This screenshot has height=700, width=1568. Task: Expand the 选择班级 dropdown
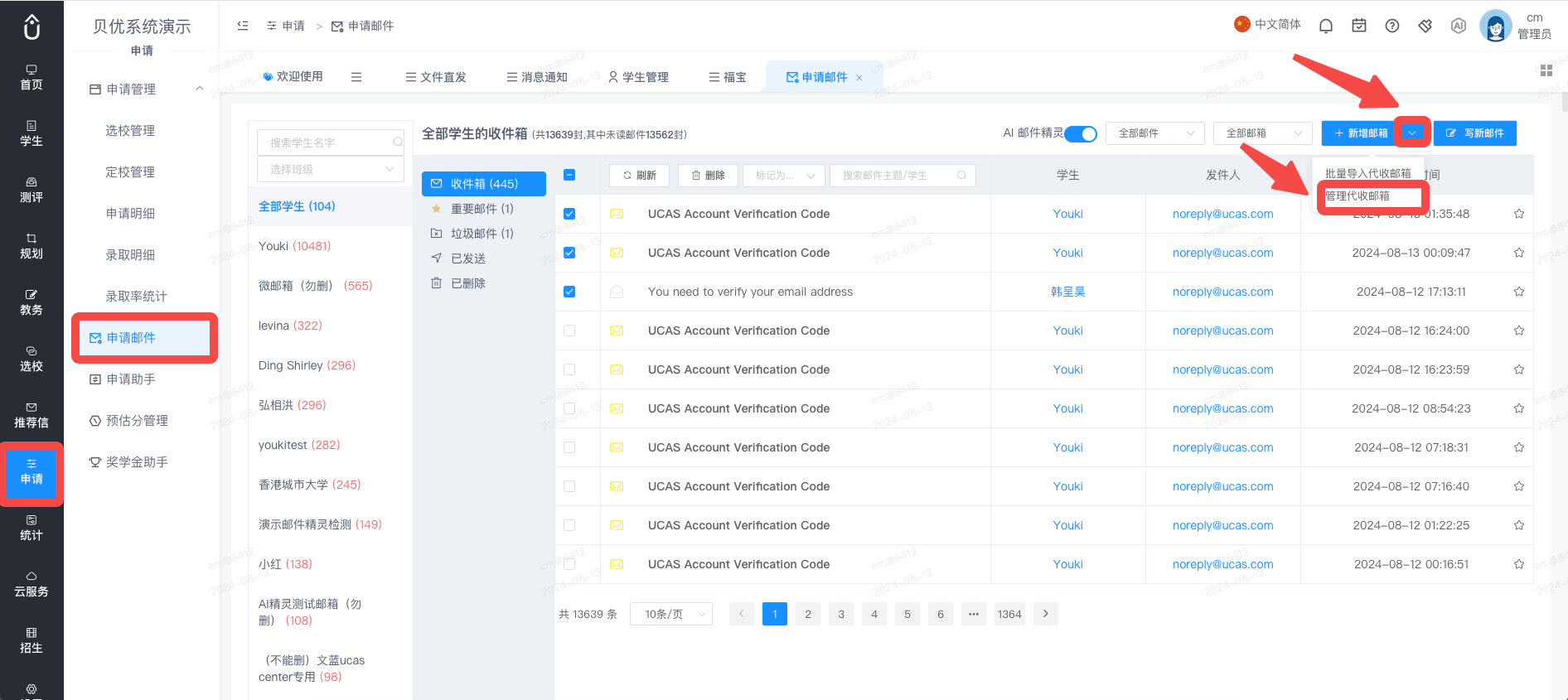pos(331,169)
